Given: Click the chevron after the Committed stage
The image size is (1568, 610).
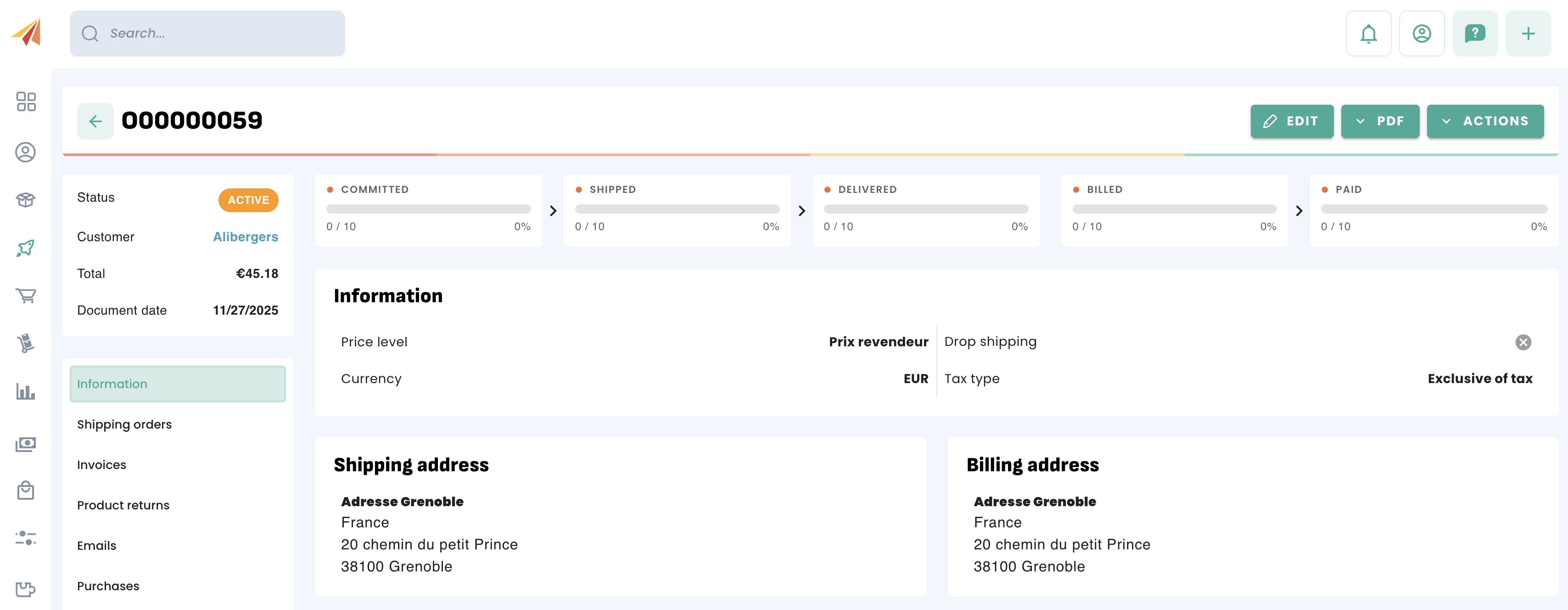Looking at the screenshot, I should click(x=553, y=211).
